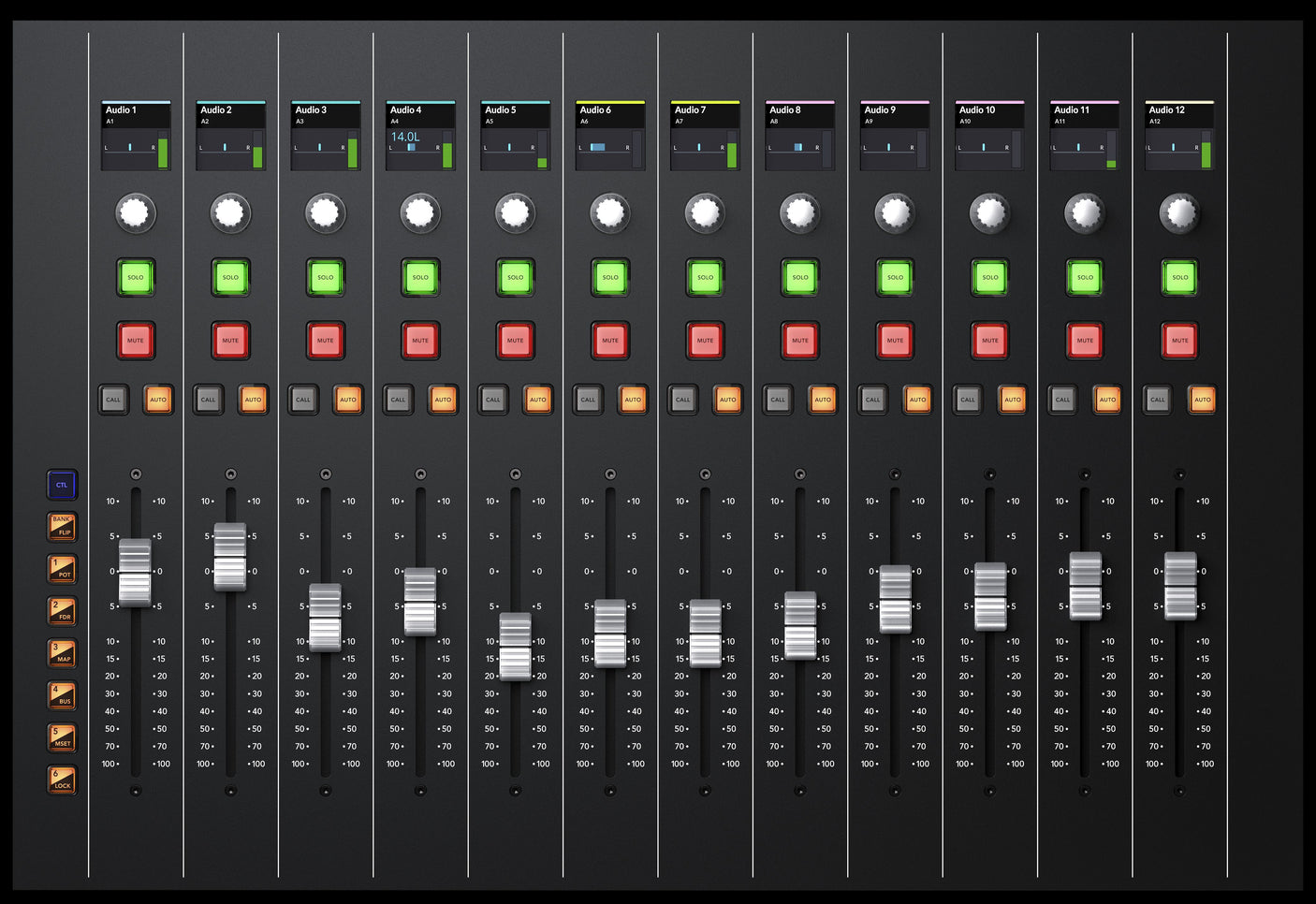Enable AUTO automation on Audio 5
The width and height of the screenshot is (1316, 904).
pyautogui.click(x=538, y=400)
